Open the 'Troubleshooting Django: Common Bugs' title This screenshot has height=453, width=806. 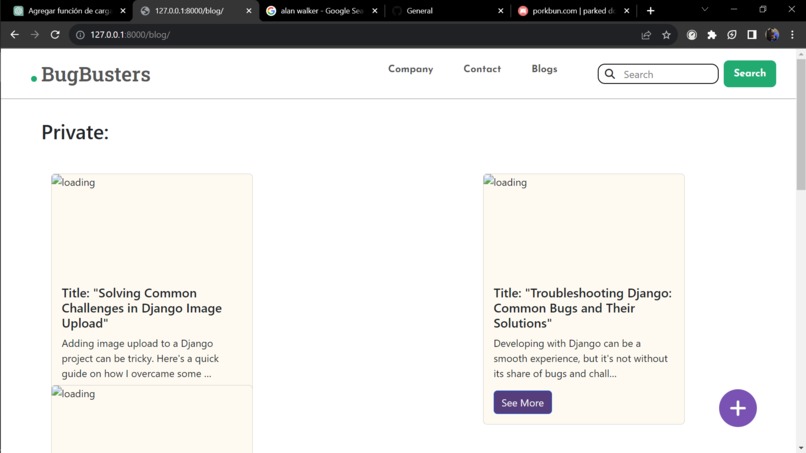(582, 308)
